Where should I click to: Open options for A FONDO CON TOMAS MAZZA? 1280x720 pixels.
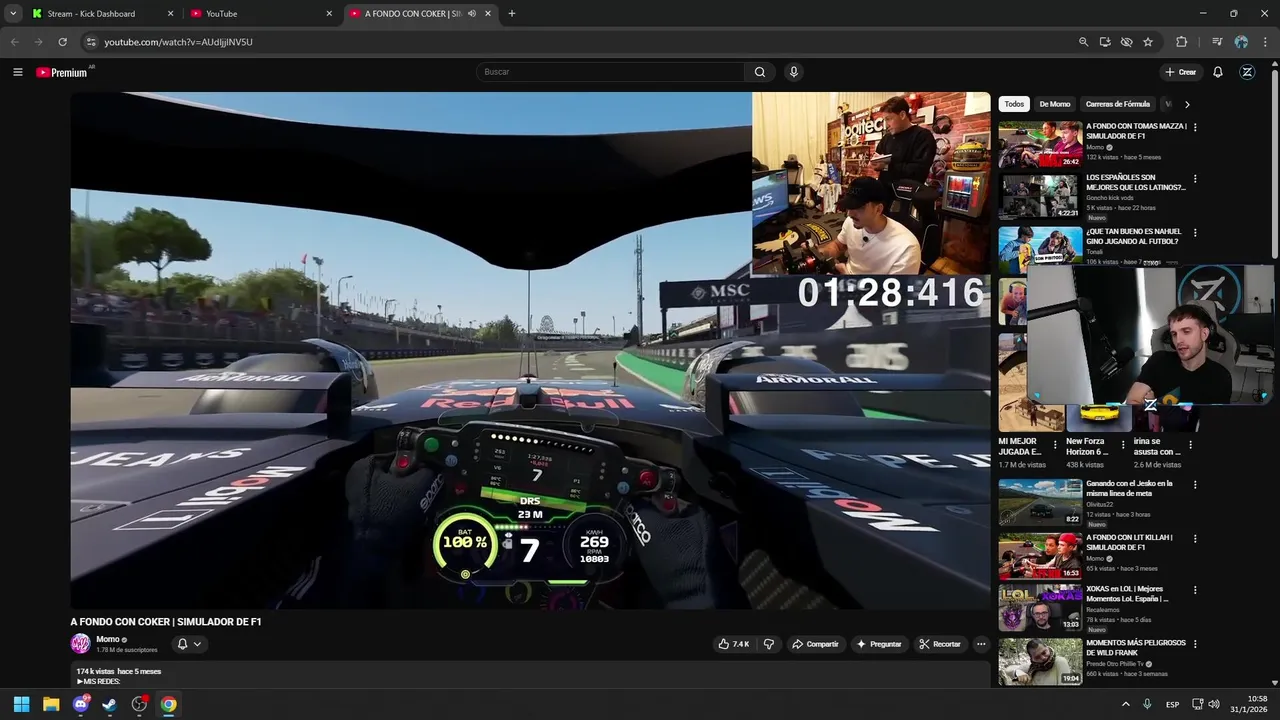click(x=1195, y=127)
